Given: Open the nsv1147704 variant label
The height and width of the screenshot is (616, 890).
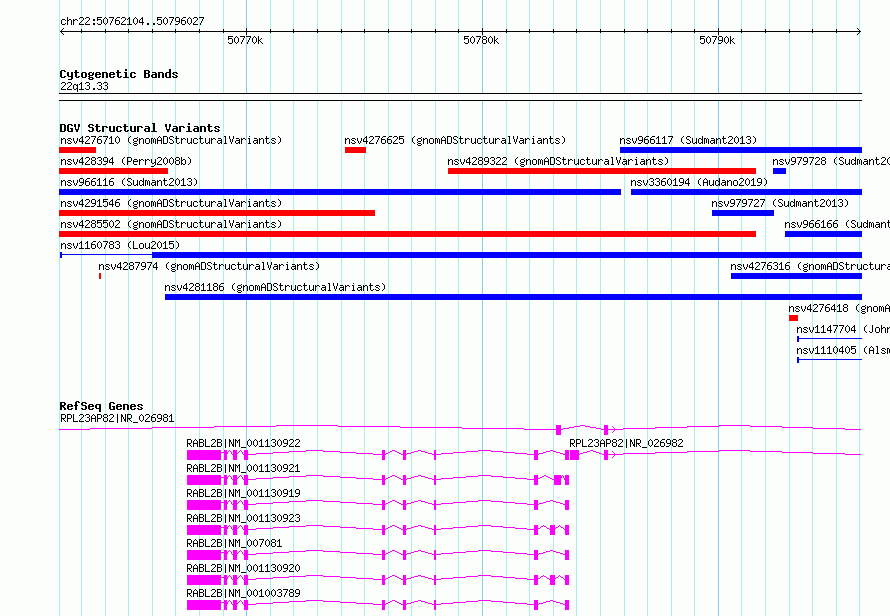Looking at the screenshot, I should [x=843, y=329].
